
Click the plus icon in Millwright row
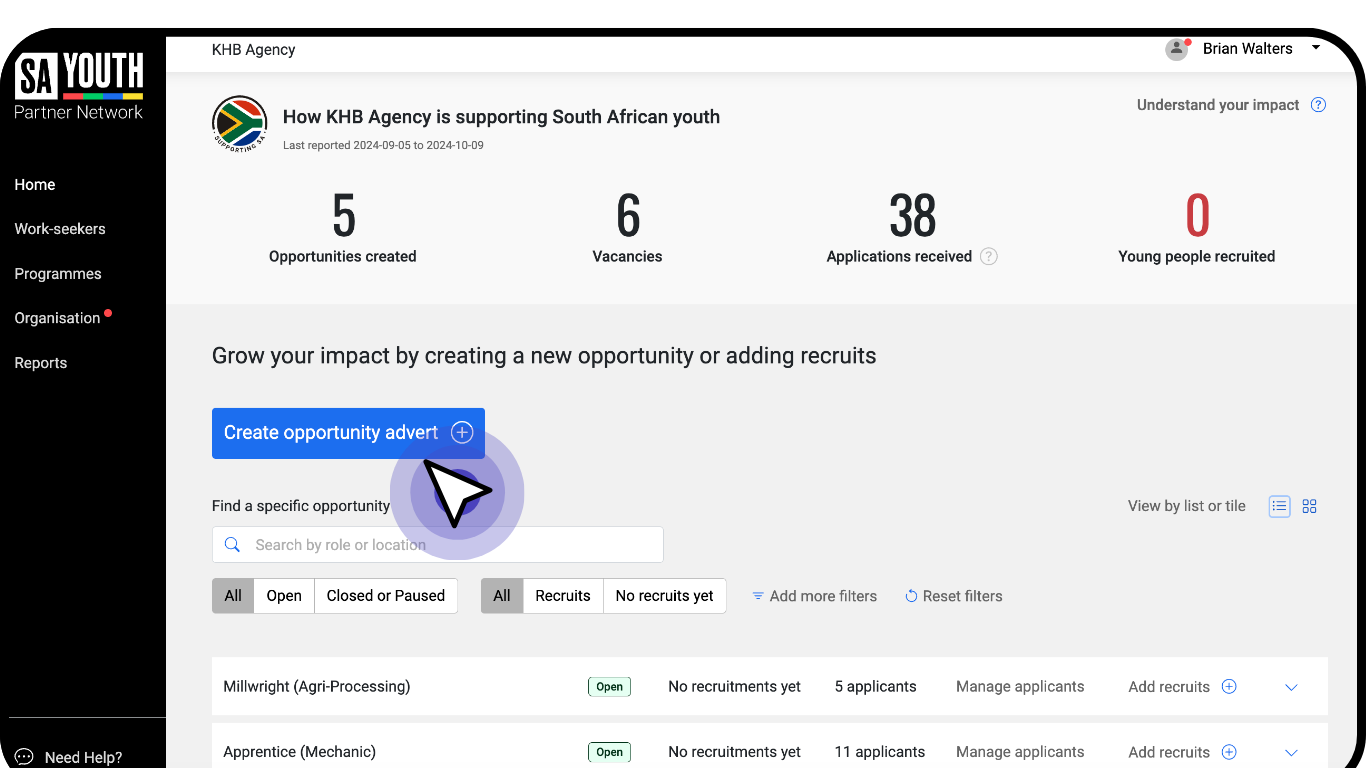pos(1230,686)
